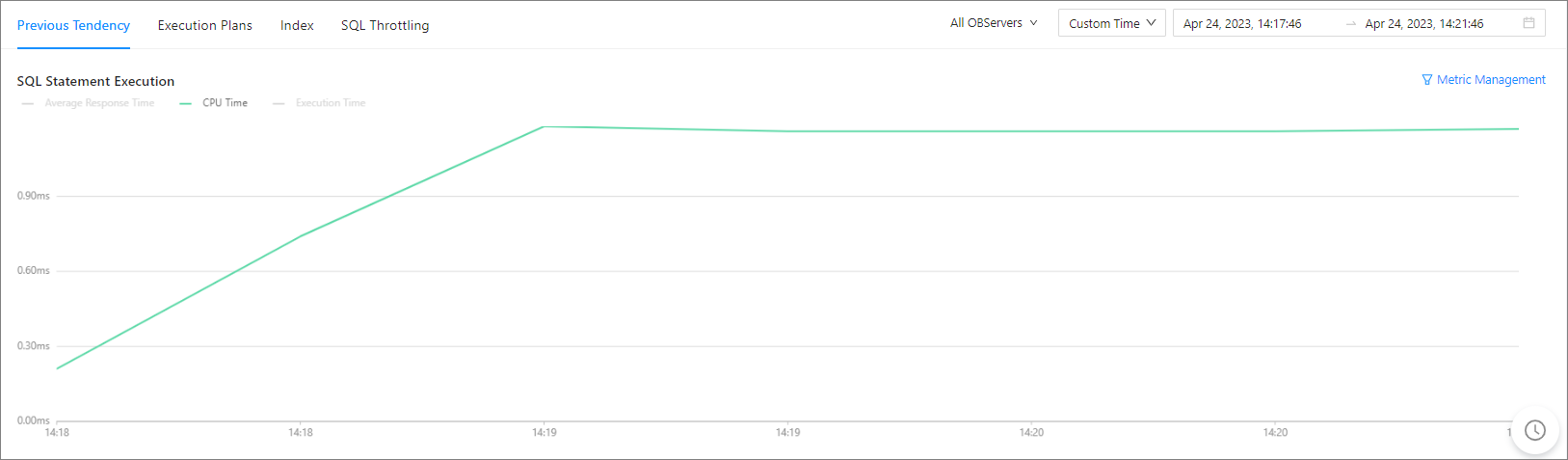
Task: Open the Custom Time range selector
Action: click(x=1111, y=23)
